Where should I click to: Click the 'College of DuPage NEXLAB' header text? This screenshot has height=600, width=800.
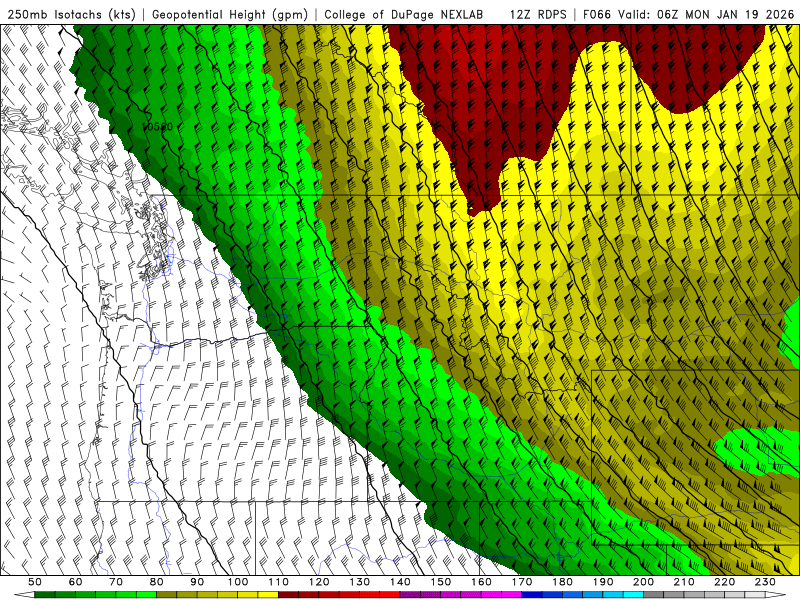click(x=404, y=15)
